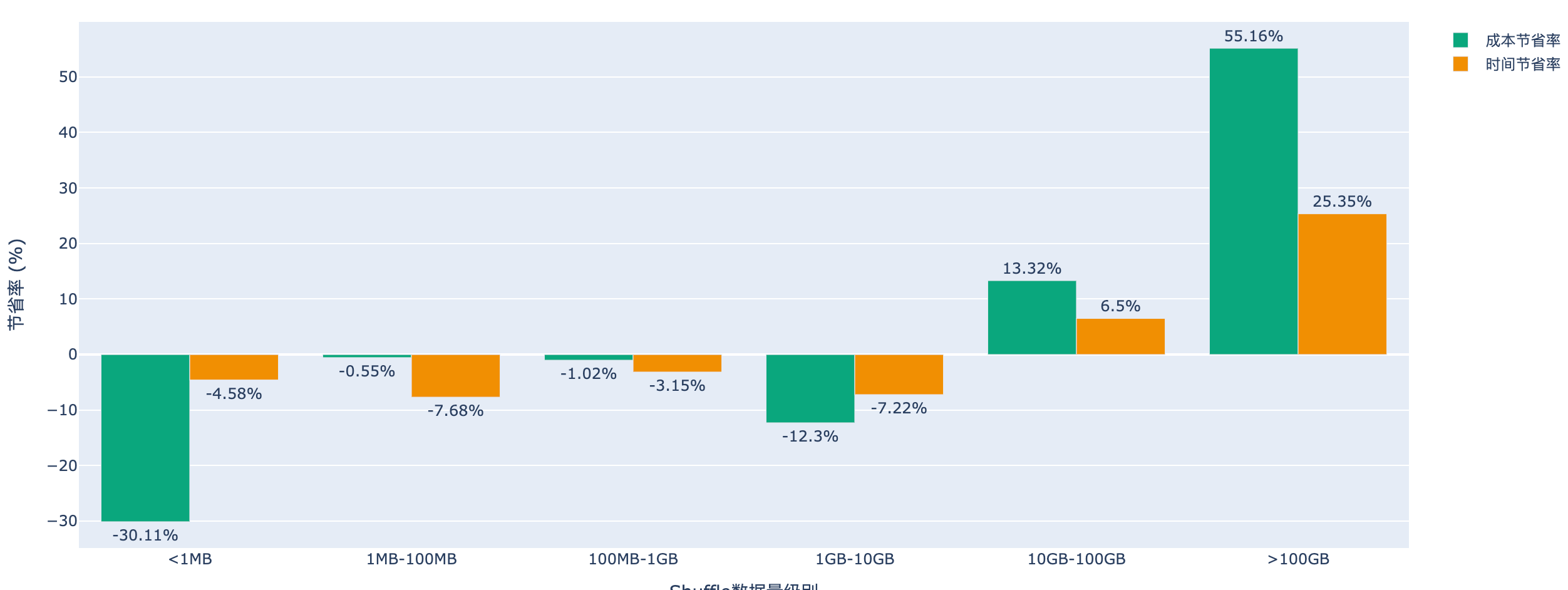Toggle the 时间节省率 legend entry
The width and height of the screenshot is (1568, 590).
(1522, 65)
